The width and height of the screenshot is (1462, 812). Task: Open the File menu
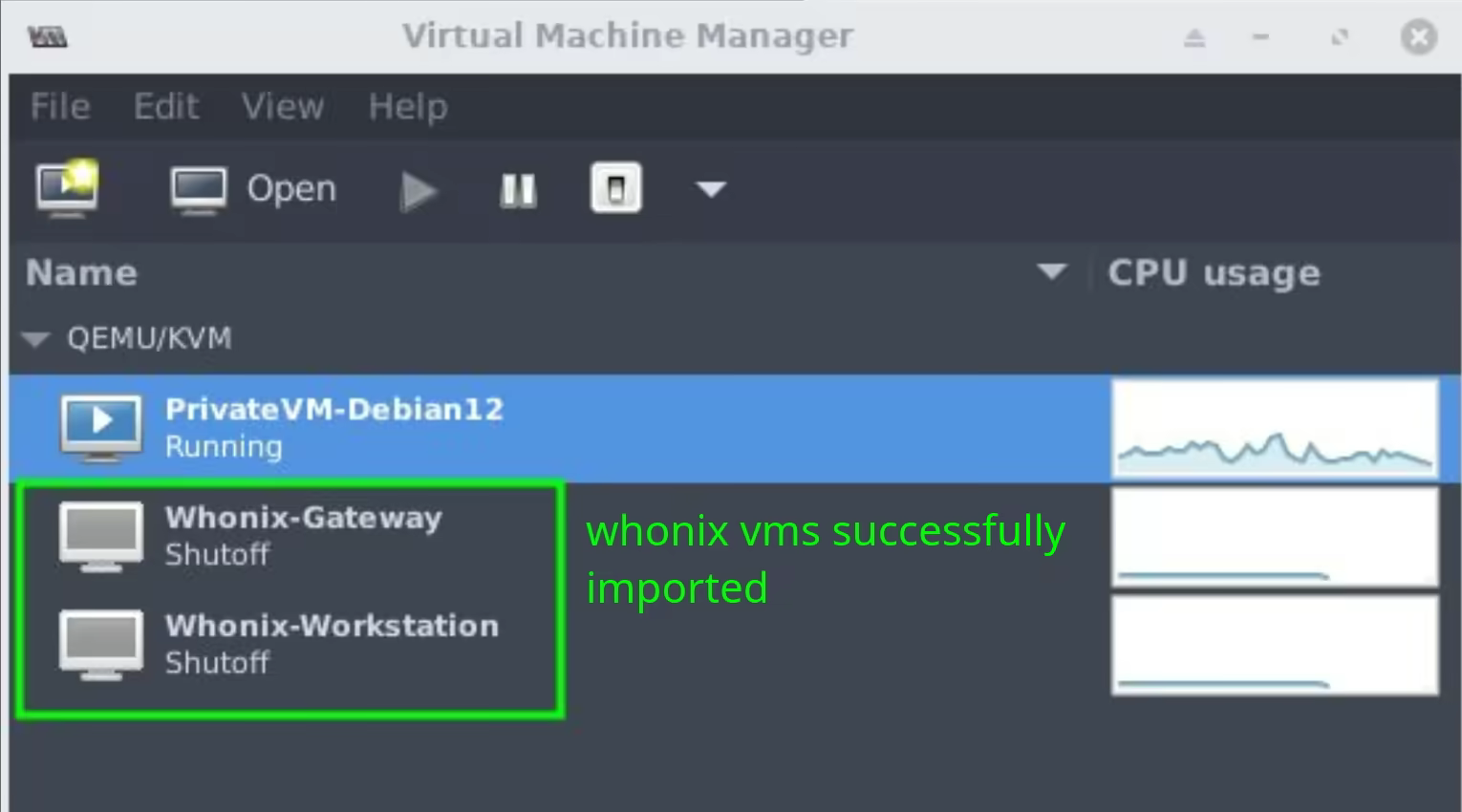click(60, 106)
